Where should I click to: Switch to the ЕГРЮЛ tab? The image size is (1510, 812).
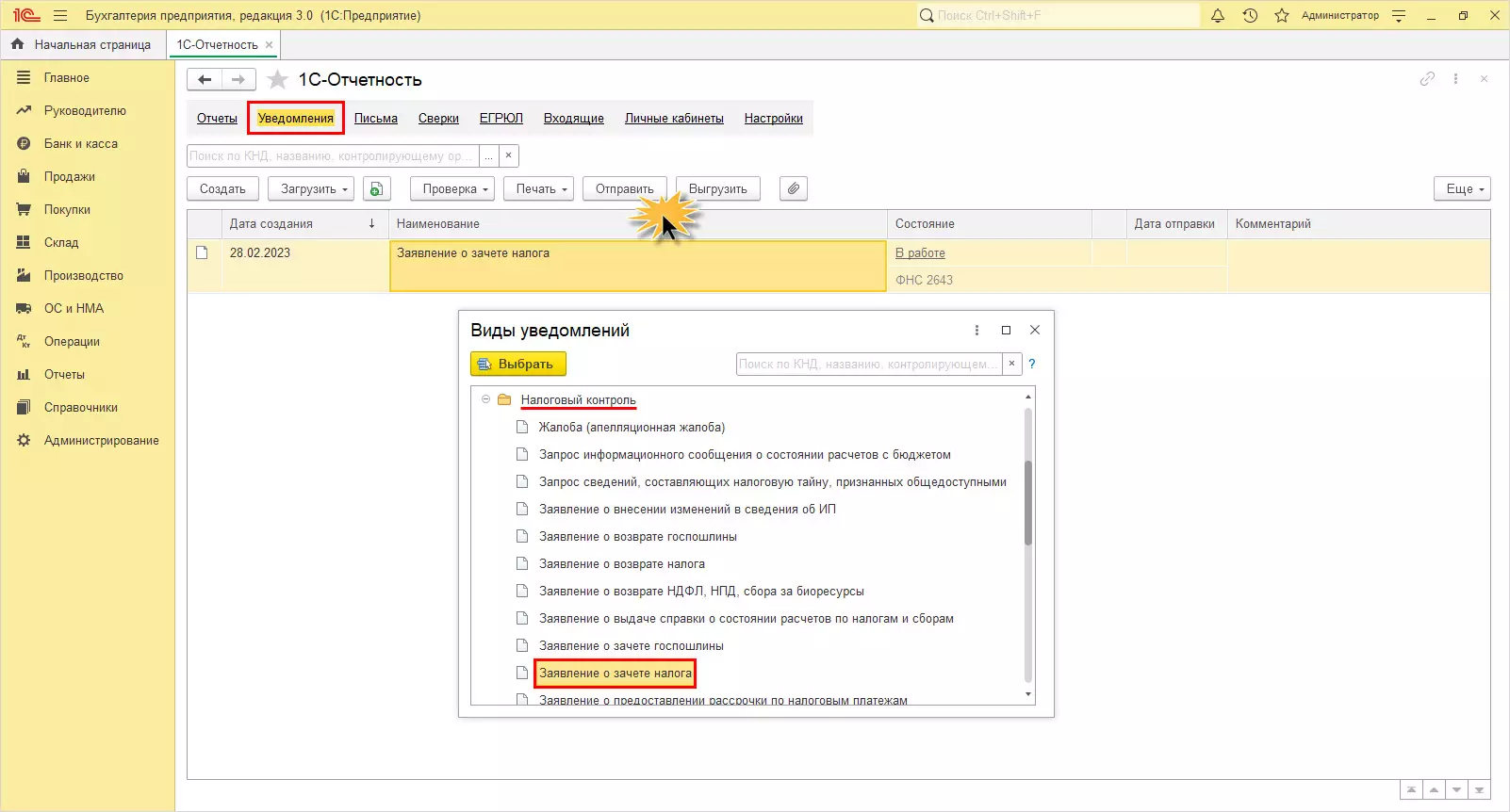(x=501, y=119)
